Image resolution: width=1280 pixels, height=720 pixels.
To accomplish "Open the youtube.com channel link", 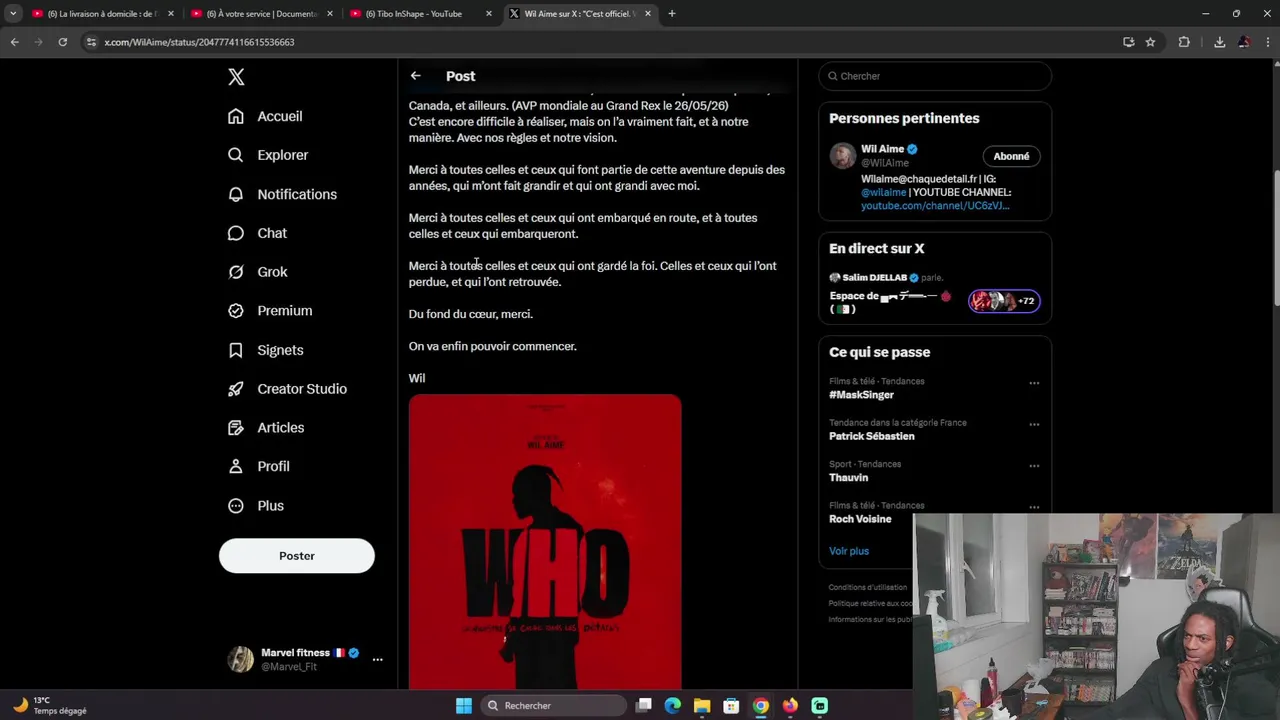I will pyautogui.click(x=935, y=206).
